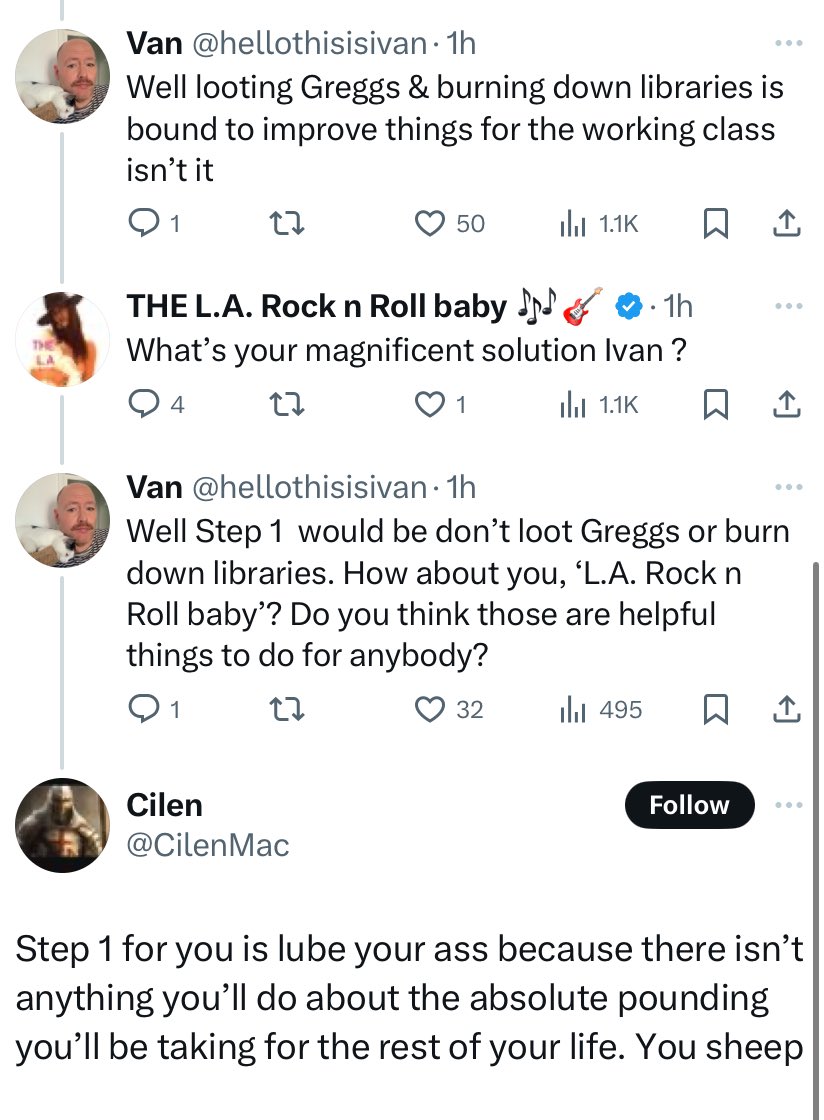Open Cilen's knight profile picture
The width and height of the screenshot is (824, 1120).
(x=61, y=825)
